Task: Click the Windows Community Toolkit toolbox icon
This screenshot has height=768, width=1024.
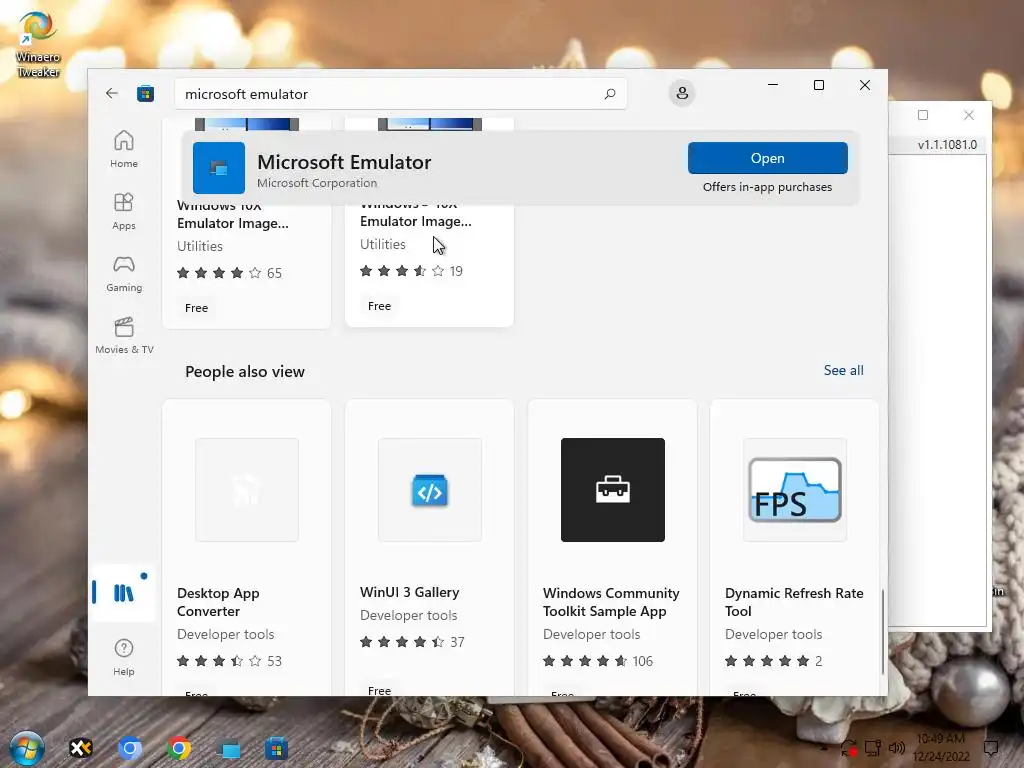Action: point(613,490)
